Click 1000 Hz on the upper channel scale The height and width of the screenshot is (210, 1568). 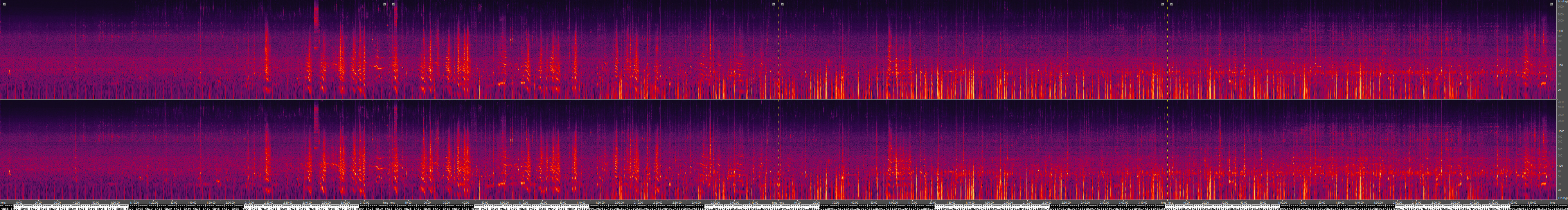tap(1561, 31)
